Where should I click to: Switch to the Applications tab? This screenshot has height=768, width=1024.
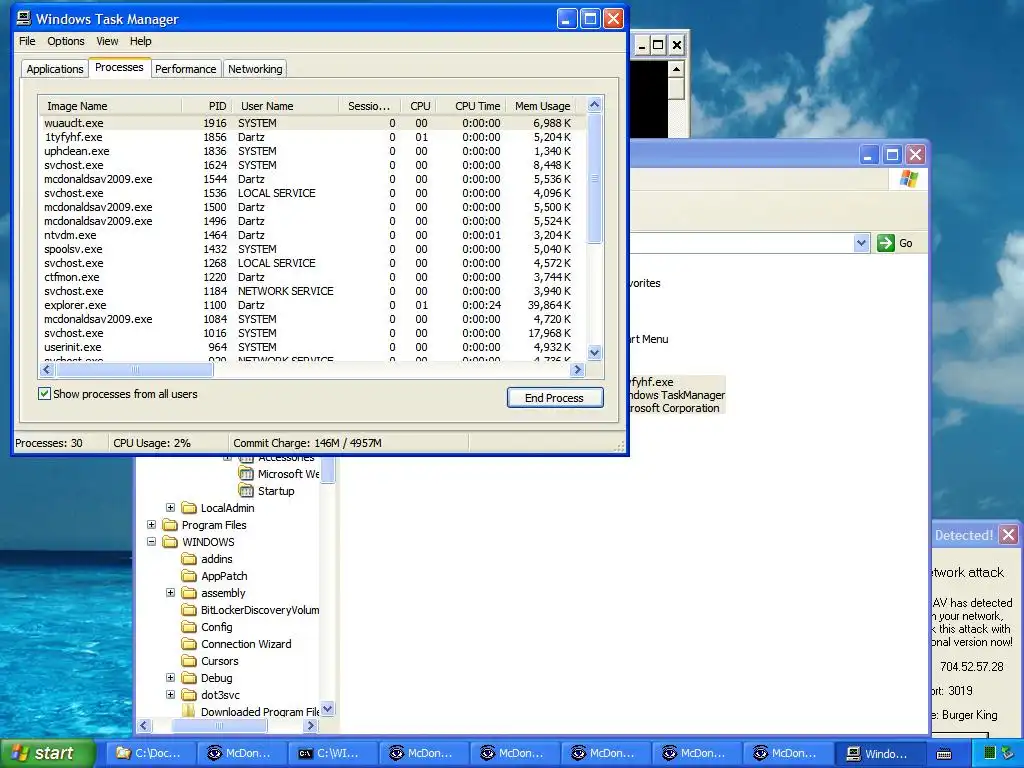coord(55,69)
